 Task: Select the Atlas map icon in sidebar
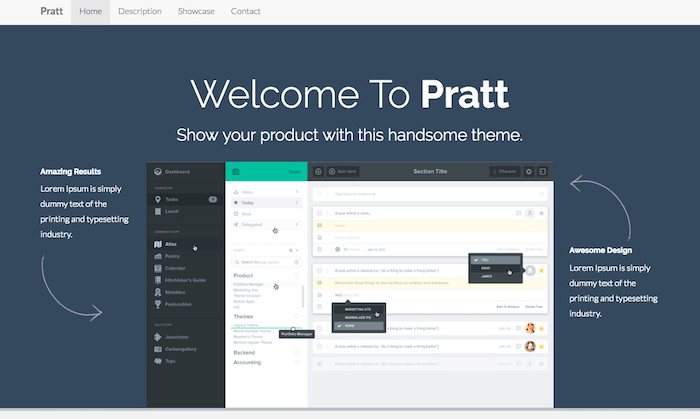[x=157, y=243]
